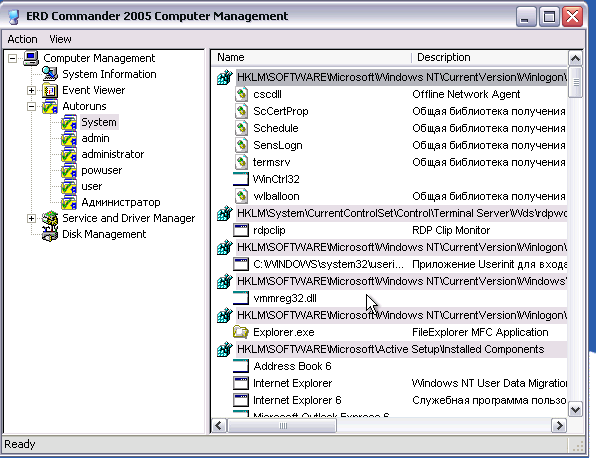Select the cscdll row name
Screen dimensions: 596x458
click(x=267, y=94)
